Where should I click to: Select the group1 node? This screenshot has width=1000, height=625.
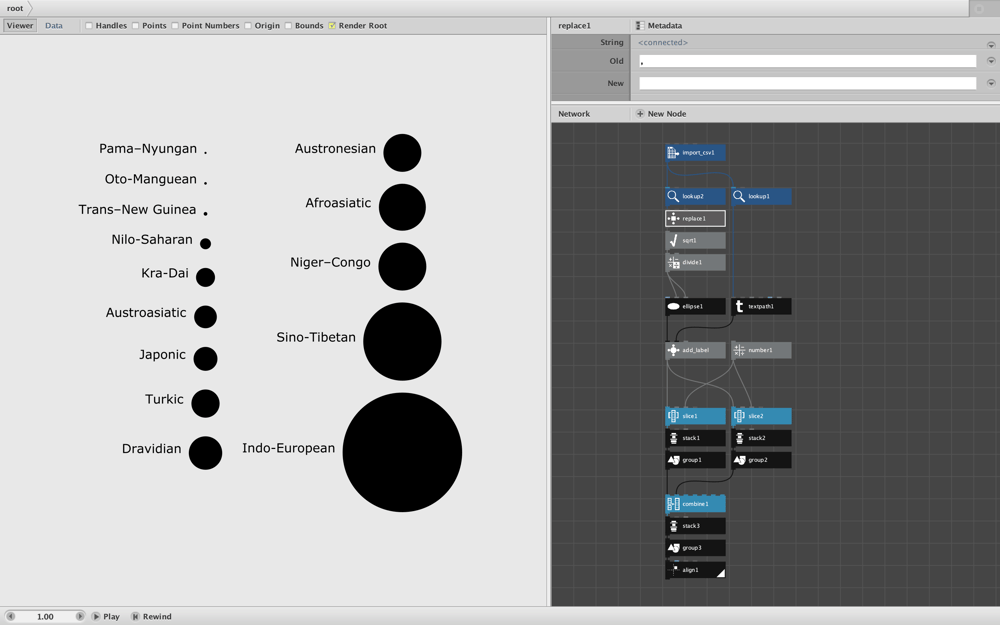(x=695, y=460)
